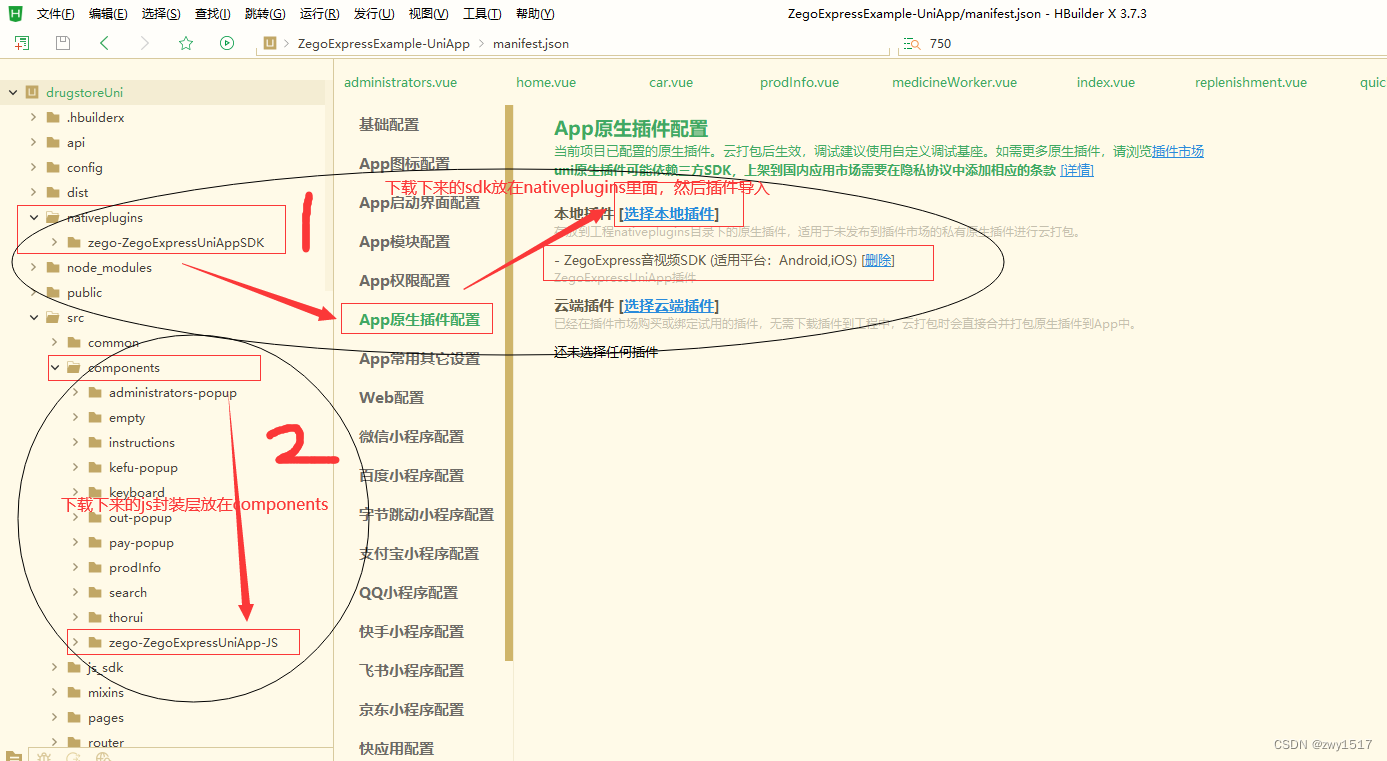Go forward with the right arrow icon
The height and width of the screenshot is (761, 1387).
[x=145, y=43]
